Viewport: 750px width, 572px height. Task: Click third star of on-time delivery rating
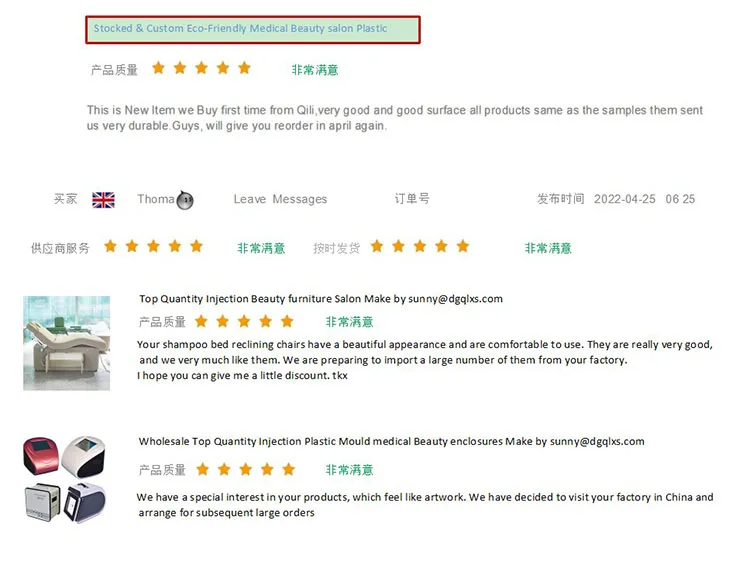click(x=420, y=247)
